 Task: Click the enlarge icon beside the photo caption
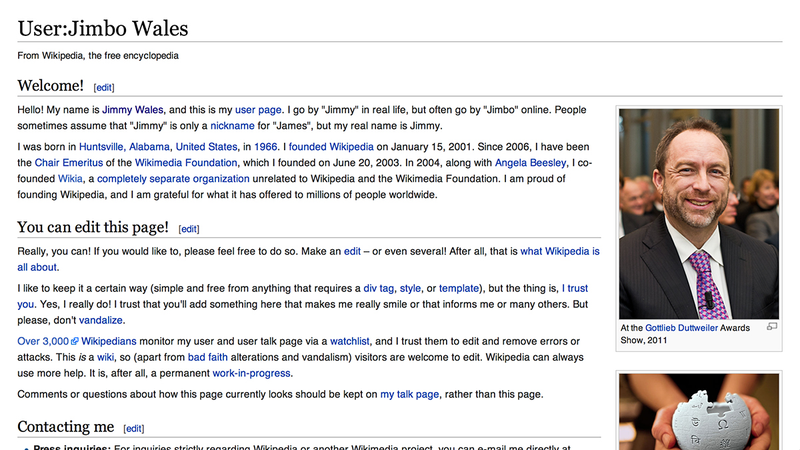[772, 327]
